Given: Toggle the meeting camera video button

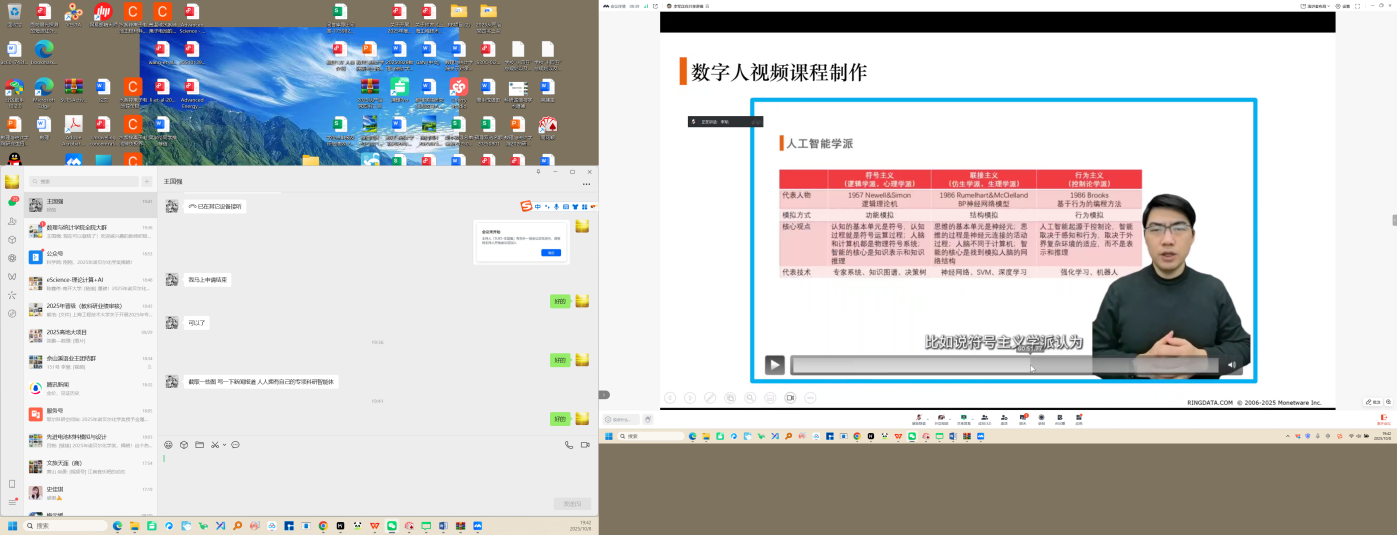Looking at the screenshot, I should pyautogui.click(x=940, y=418).
